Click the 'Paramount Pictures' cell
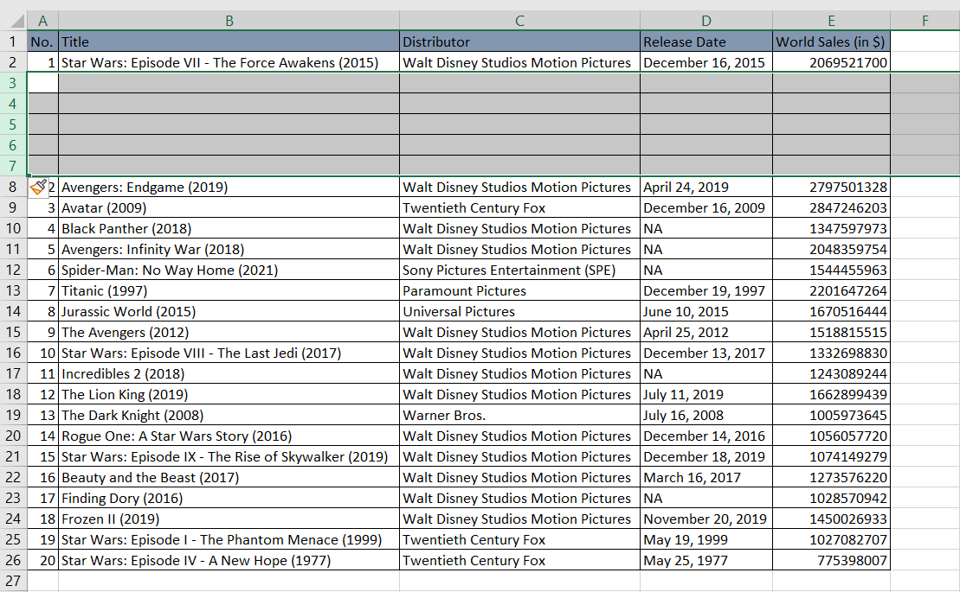The image size is (960, 592). coord(520,291)
